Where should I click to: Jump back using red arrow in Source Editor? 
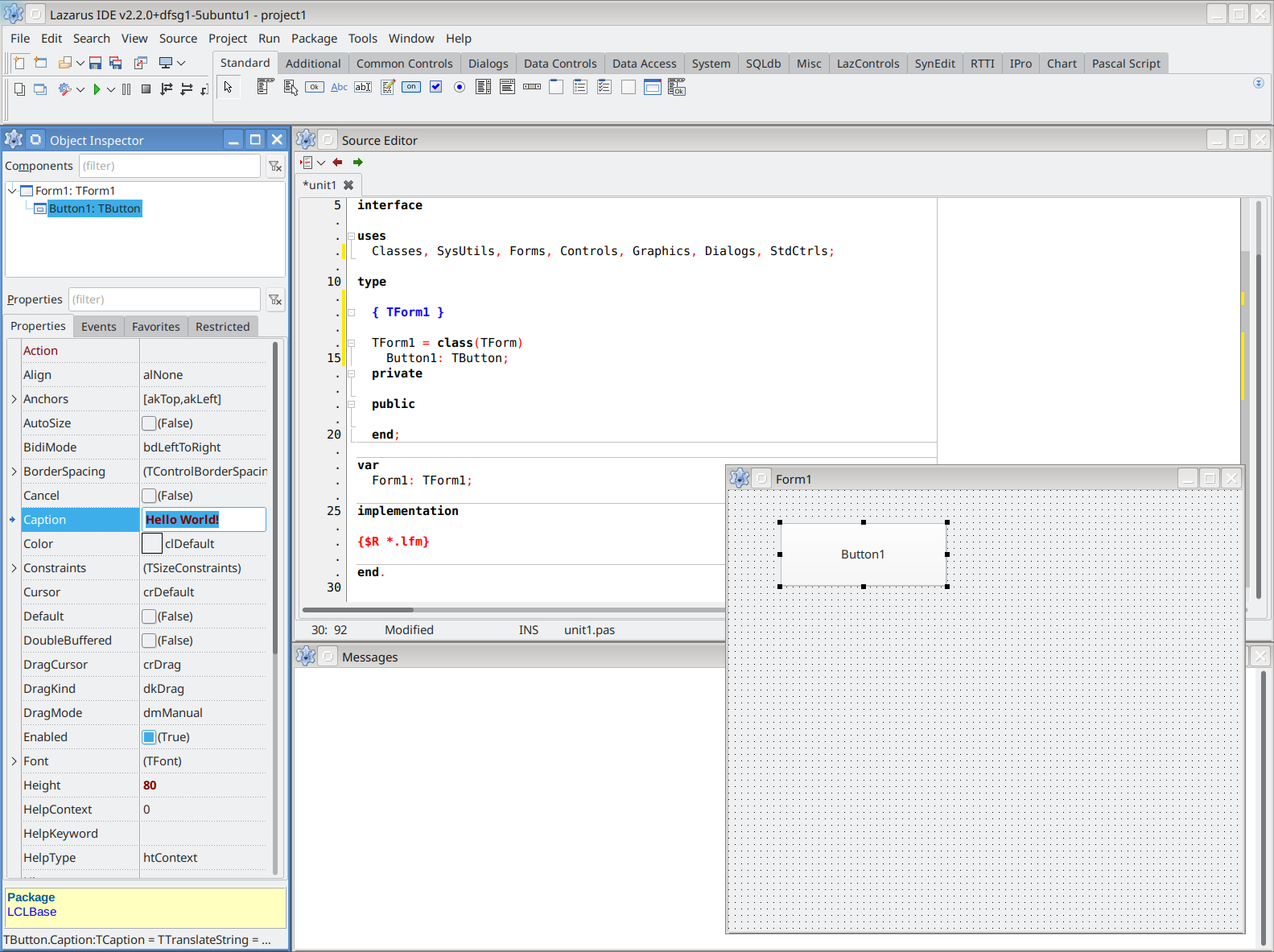pyautogui.click(x=338, y=163)
